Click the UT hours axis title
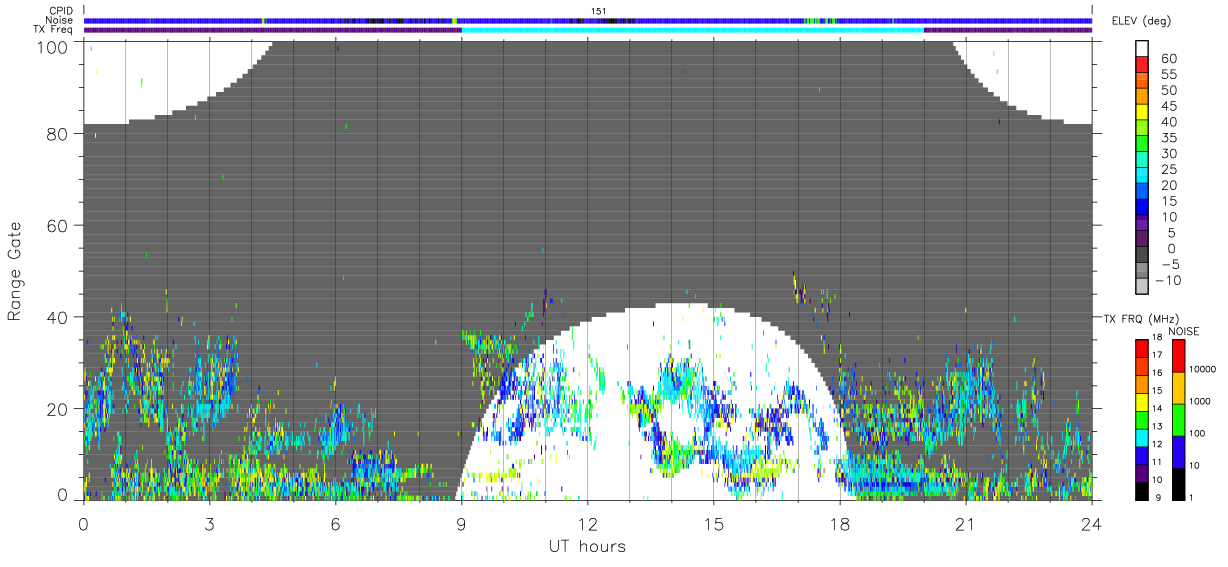The width and height of the screenshot is (1228, 567). point(586,546)
